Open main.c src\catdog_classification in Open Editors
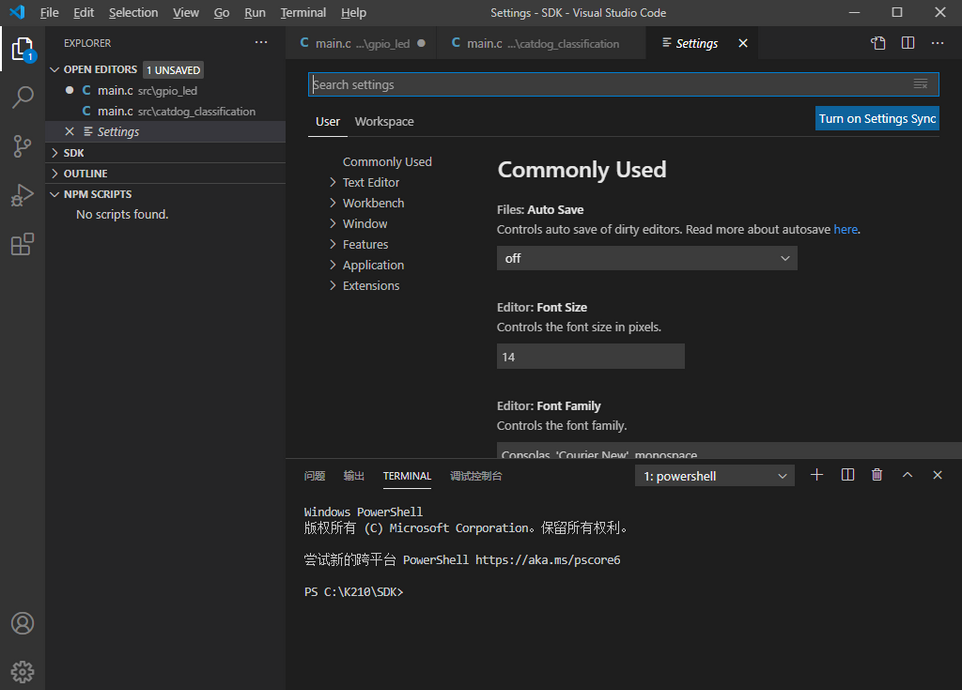Image resolution: width=964 pixels, height=690 pixels. pos(165,111)
